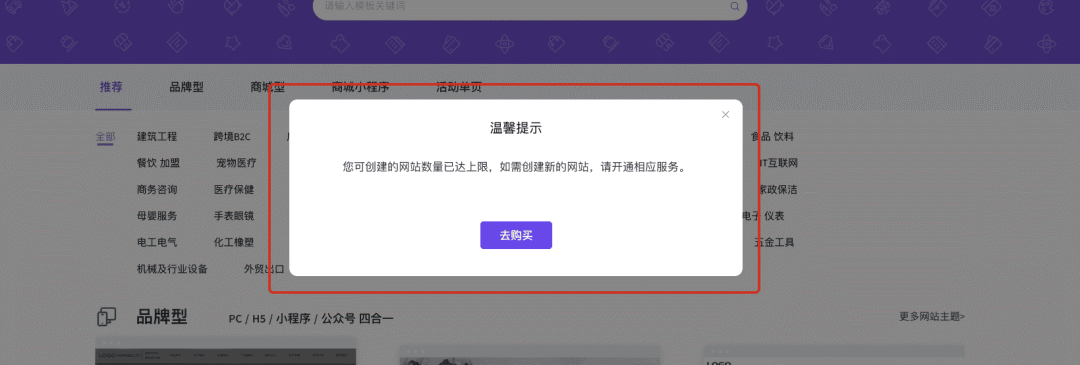The width and height of the screenshot is (1080, 365).
Task: Select the 化工橡塑 category
Action: [233, 242]
